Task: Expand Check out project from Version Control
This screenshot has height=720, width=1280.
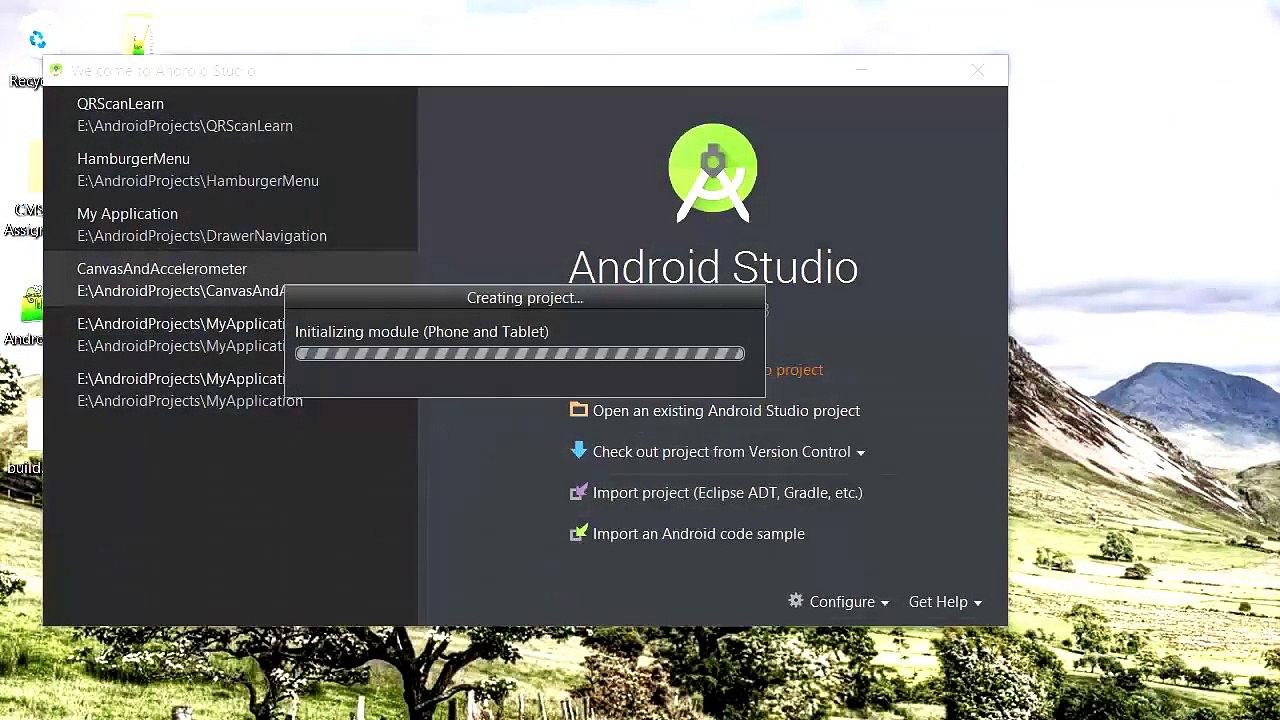Action: (x=718, y=452)
